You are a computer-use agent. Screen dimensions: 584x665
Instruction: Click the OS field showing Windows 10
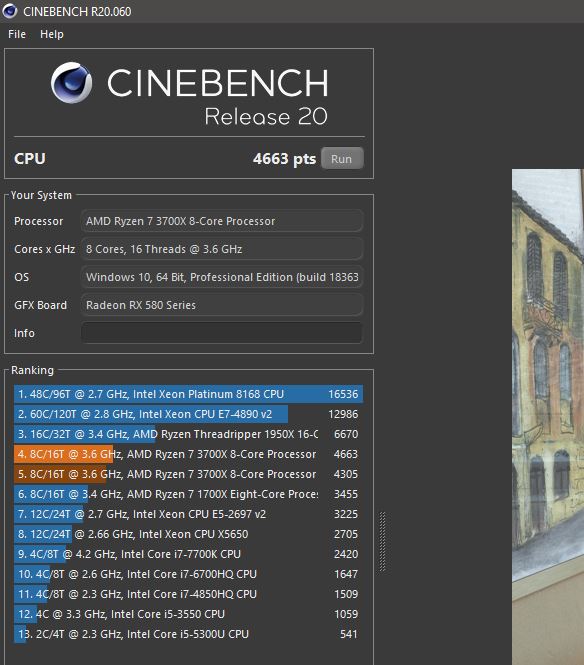(222, 277)
